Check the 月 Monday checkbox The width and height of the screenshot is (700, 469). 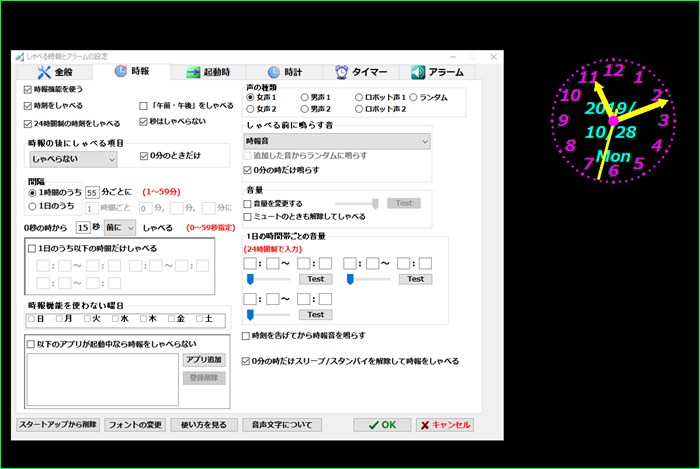59,319
